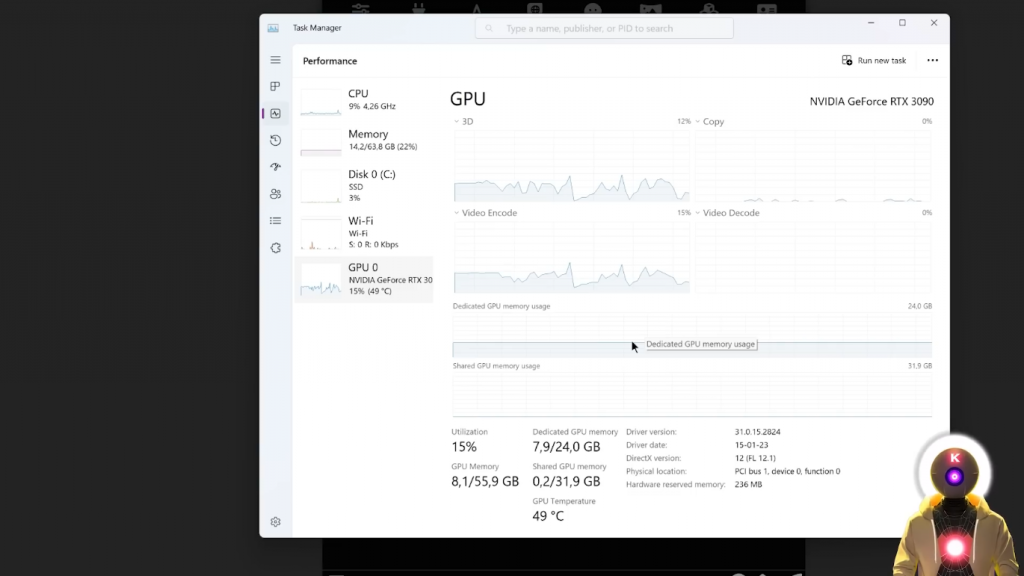The width and height of the screenshot is (1024, 576).
Task: Click the Task Manager app icon
Action: tap(273, 28)
